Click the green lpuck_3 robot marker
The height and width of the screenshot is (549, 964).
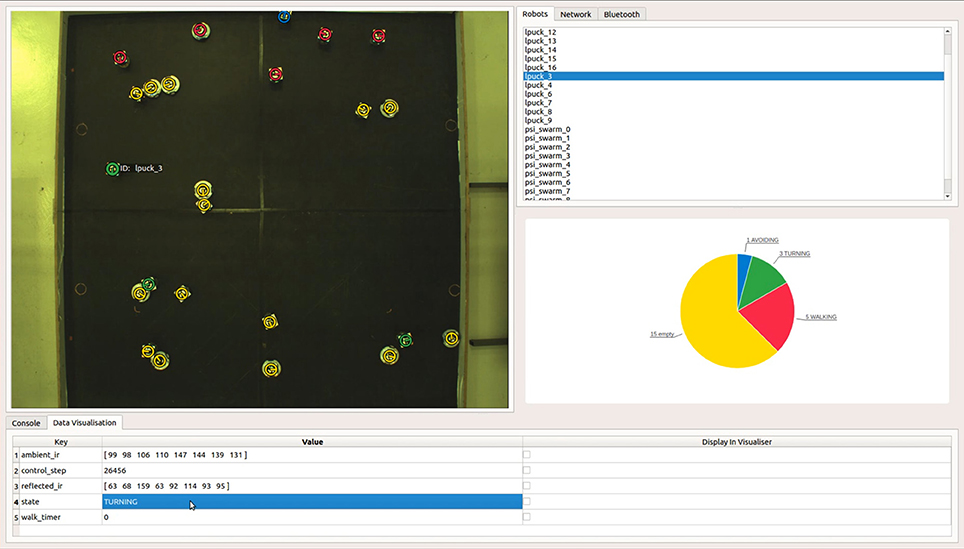[x=112, y=168]
